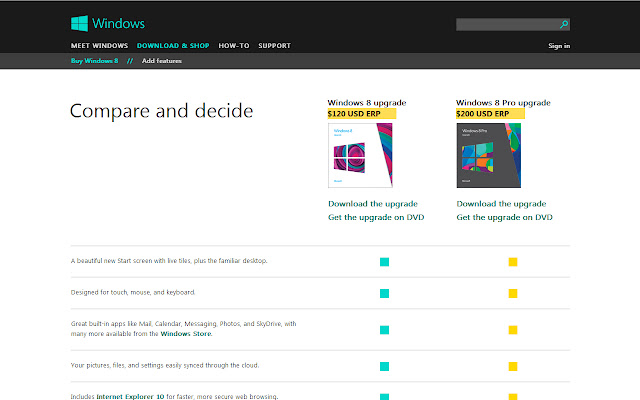Click the teal square in built-in apps row
This screenshot has height=400, width=640.
tap(384, 330)
